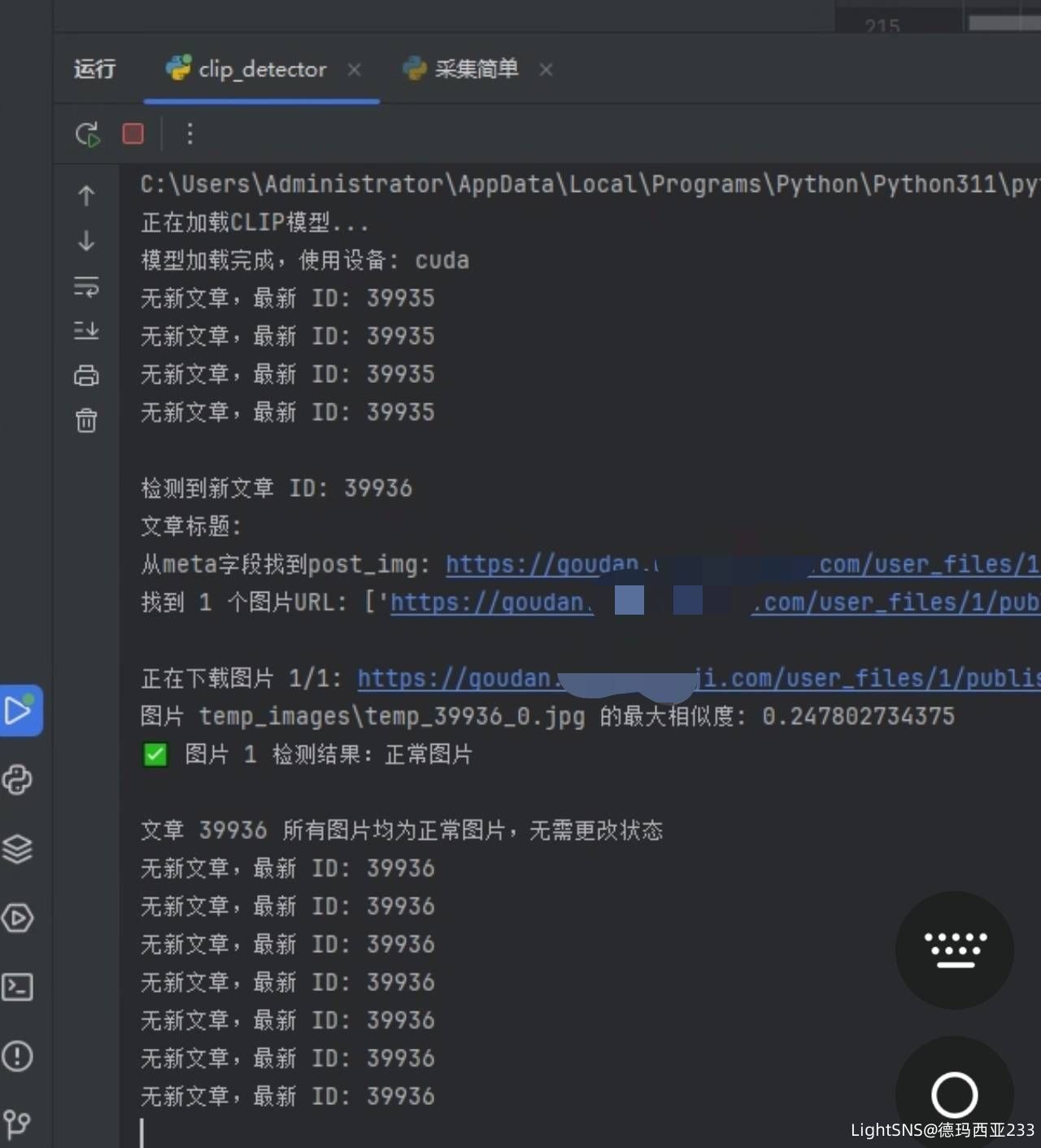
Task: Close the 采集简单 tab
Action: click(x=546, y=70)
